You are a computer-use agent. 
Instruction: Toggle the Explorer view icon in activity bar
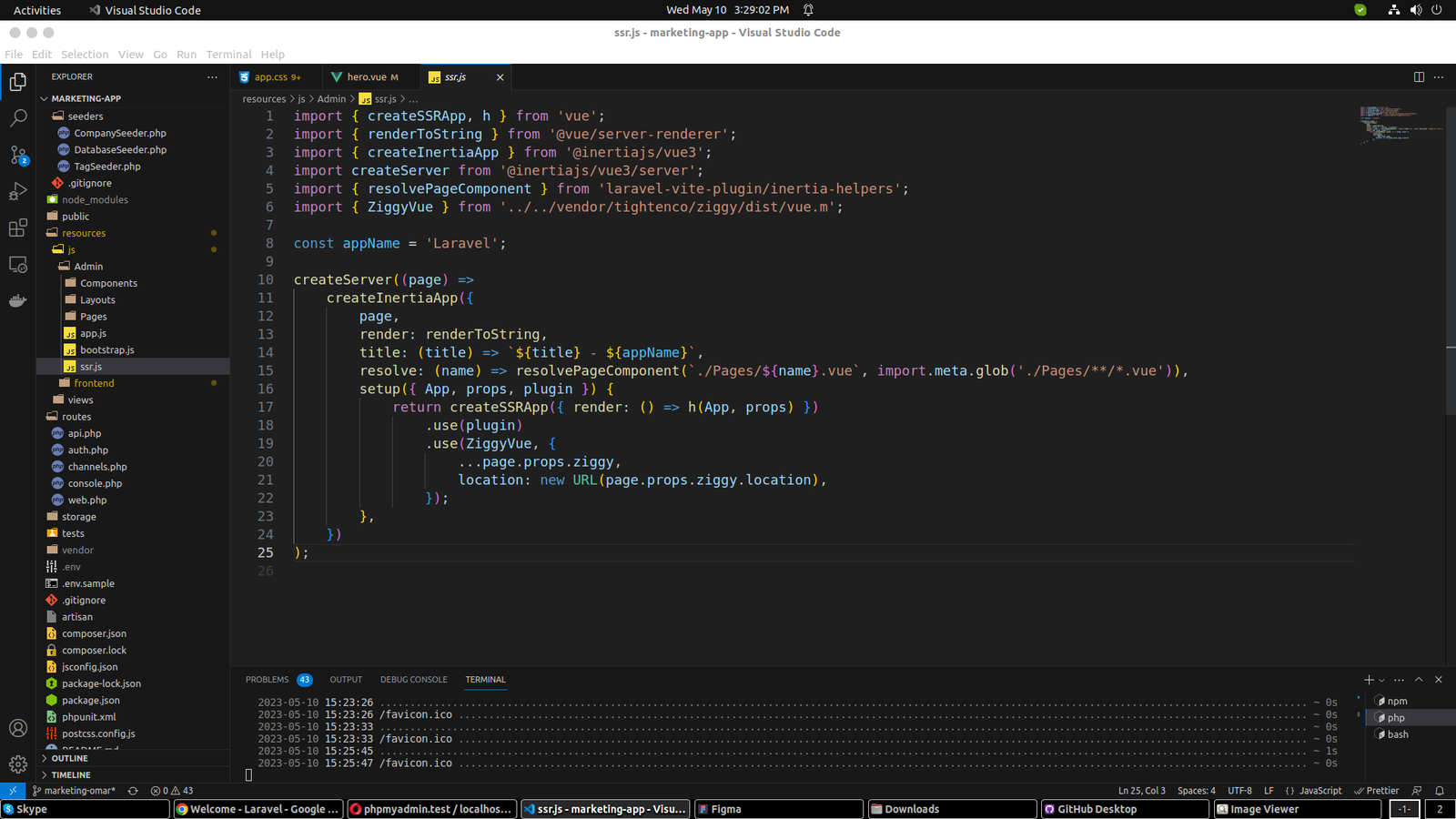(18, 82)
